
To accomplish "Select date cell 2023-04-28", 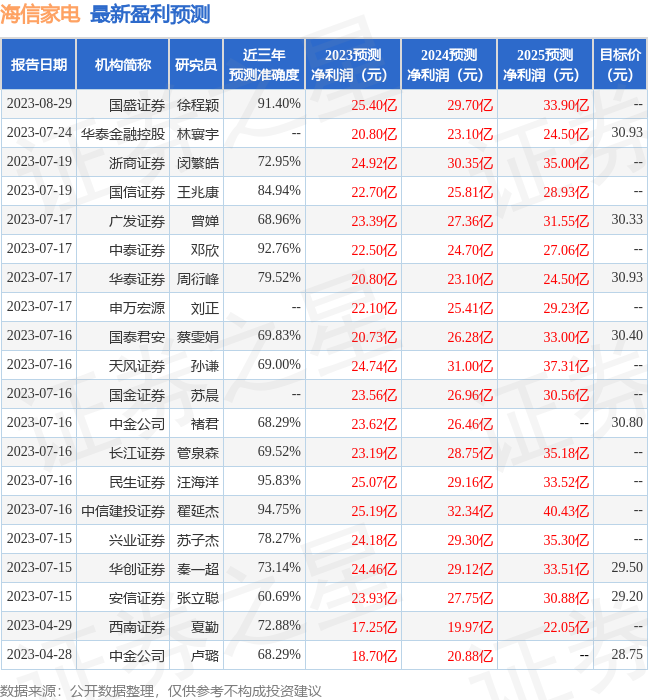I will click(x=39, y=655).
